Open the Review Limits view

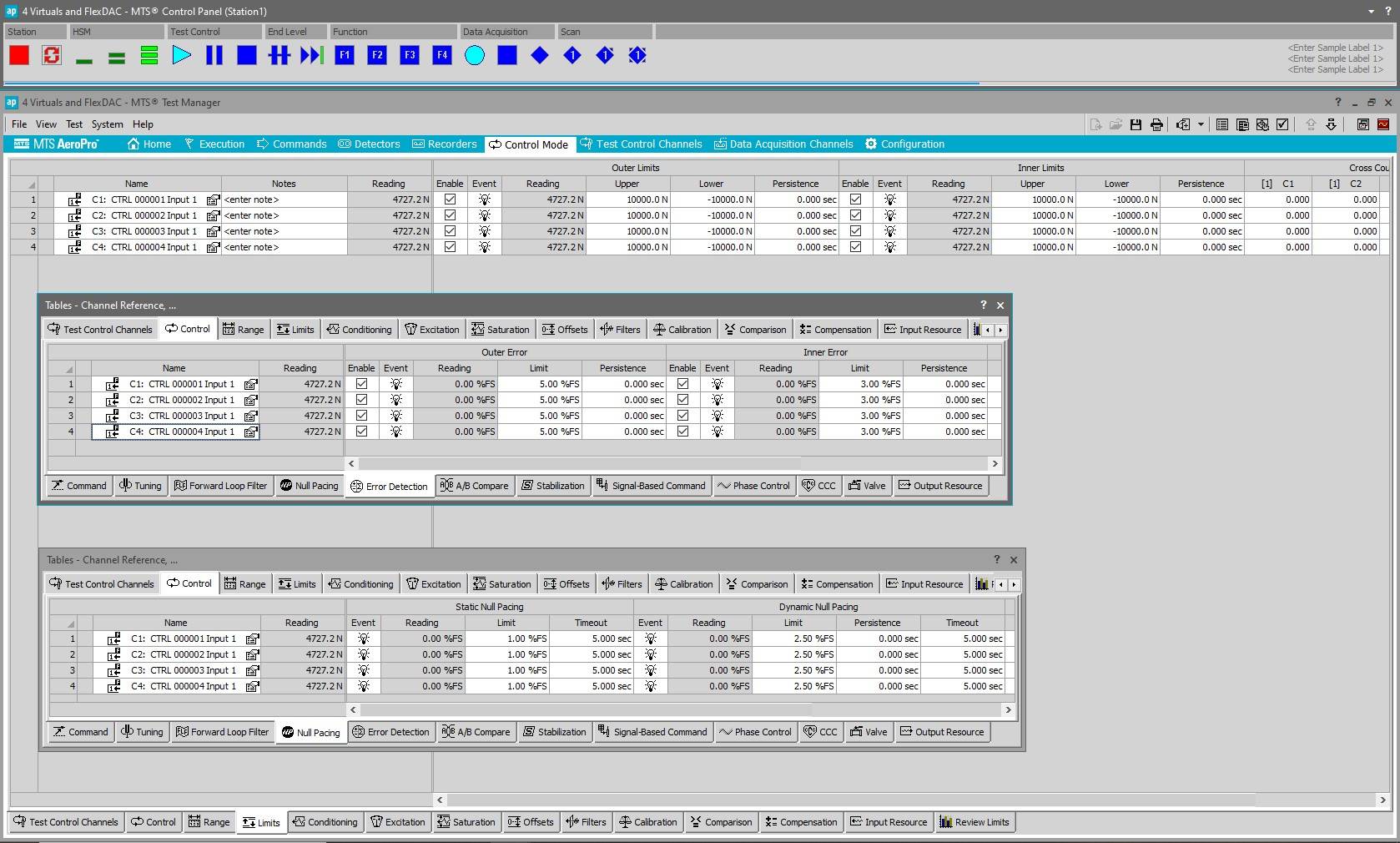coord(974,822)
